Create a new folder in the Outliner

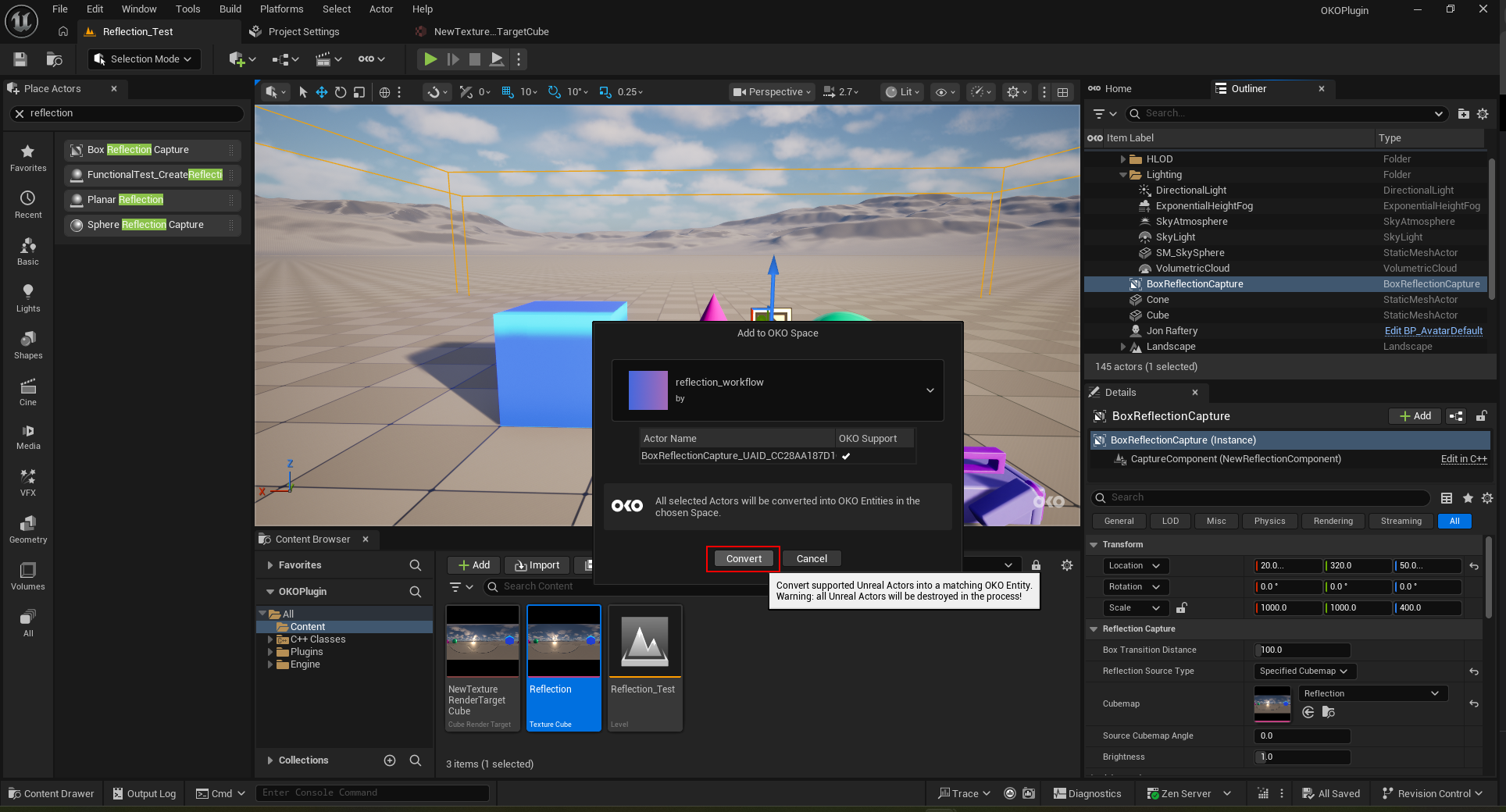pyautogui.click(x=1464, y=114)
